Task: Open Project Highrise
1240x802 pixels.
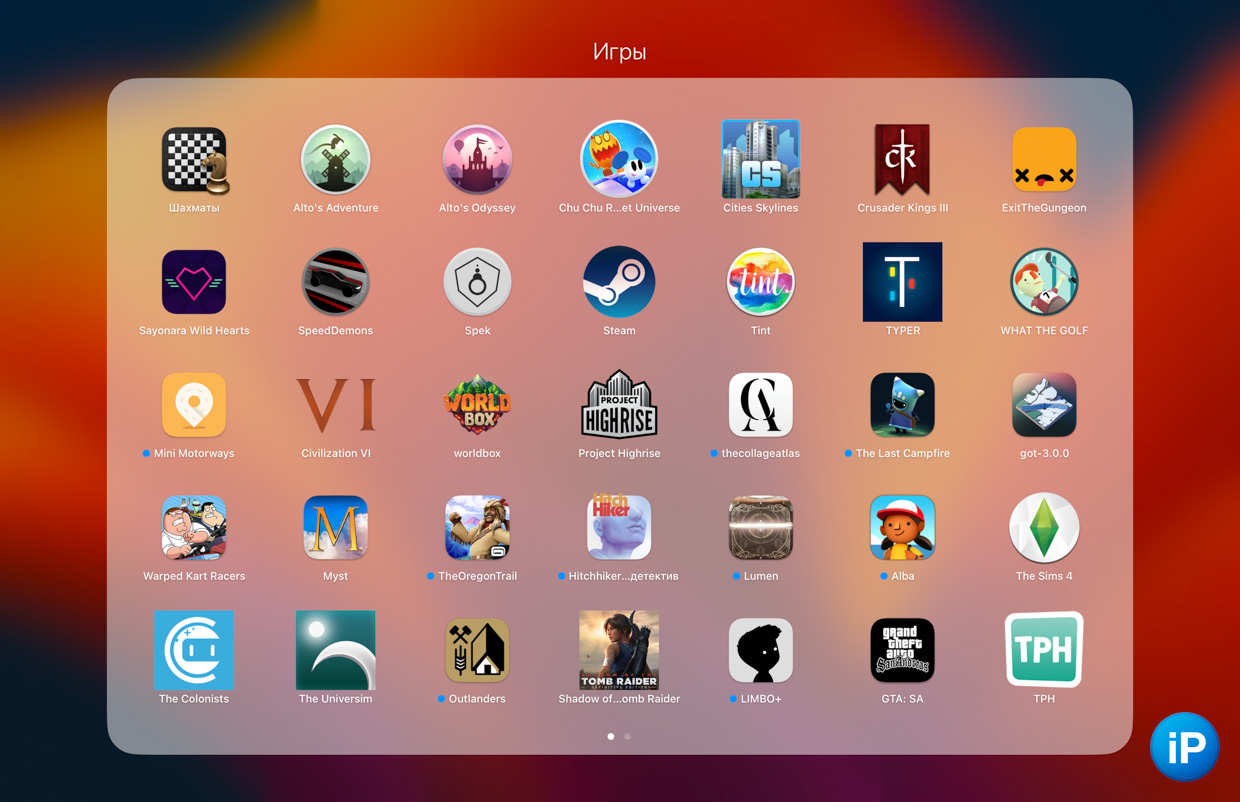Action: pos(619,405)
